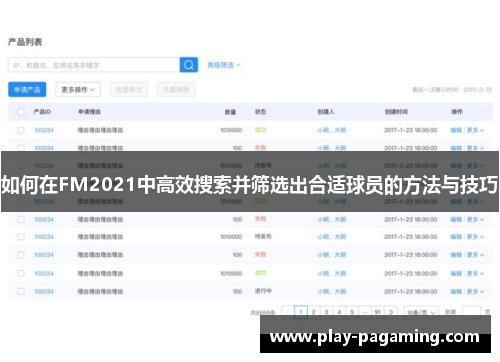Click the previous-page left arrow
The width and height of the screenshot is (500, 362).
click(288, 312)
